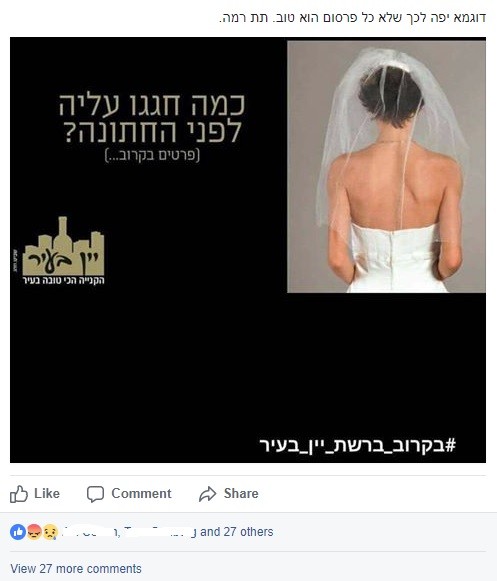
Task: Expand 'View 27 more comments'
Action: pyautogui.click(x=76, y=569)
